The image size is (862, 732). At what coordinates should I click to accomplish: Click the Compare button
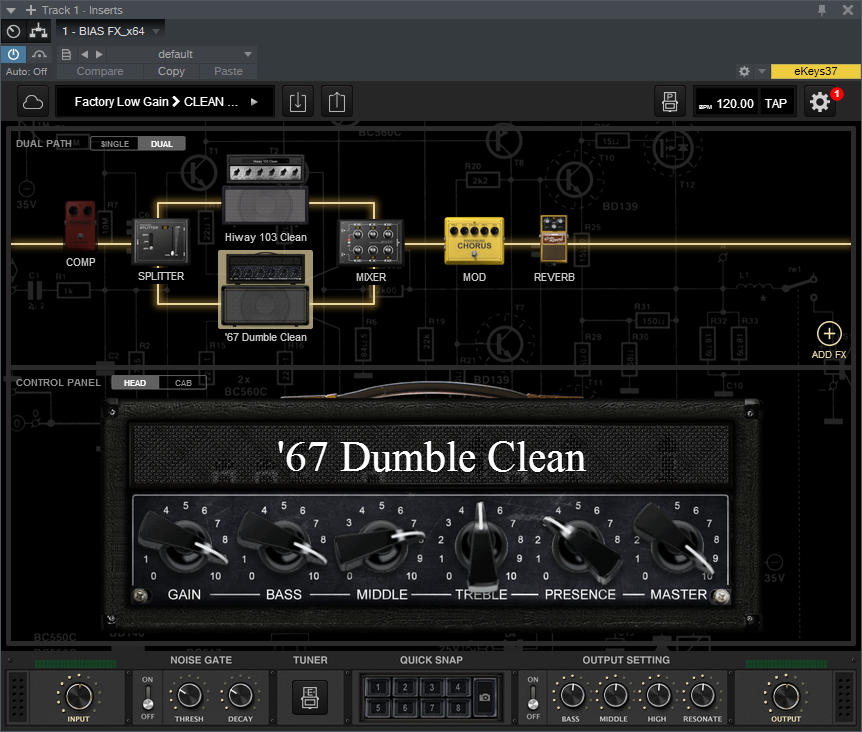[100, 71]
